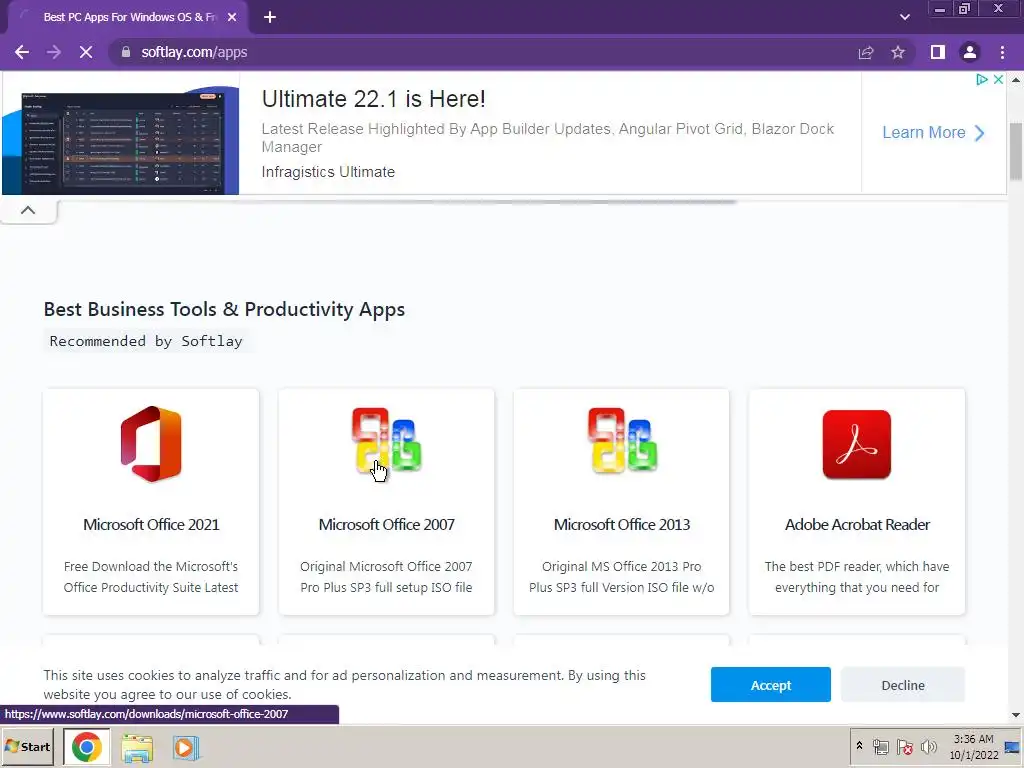This screenshot has height=768, width=1024.
Task: Close the Infragistics ad banner
Action: pos(998,80)
